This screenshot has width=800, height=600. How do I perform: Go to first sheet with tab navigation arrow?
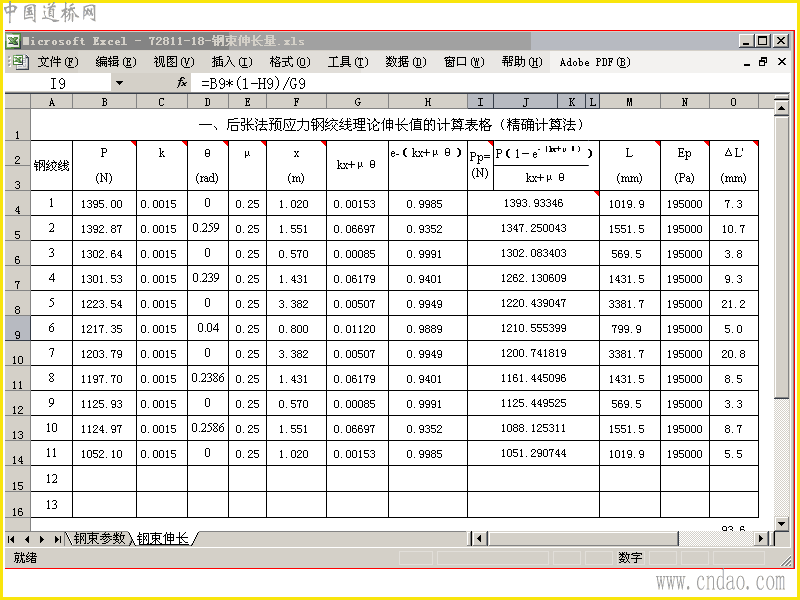coord(11,539)
